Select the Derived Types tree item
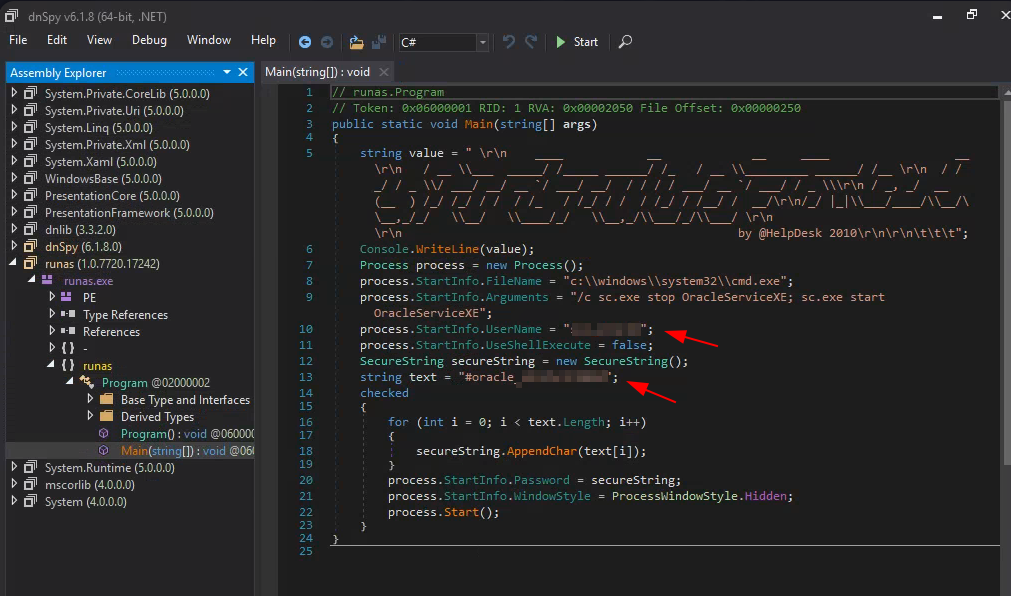This screenshot has height=596, width=1011. pyautogui.click(x=157, y=417)
